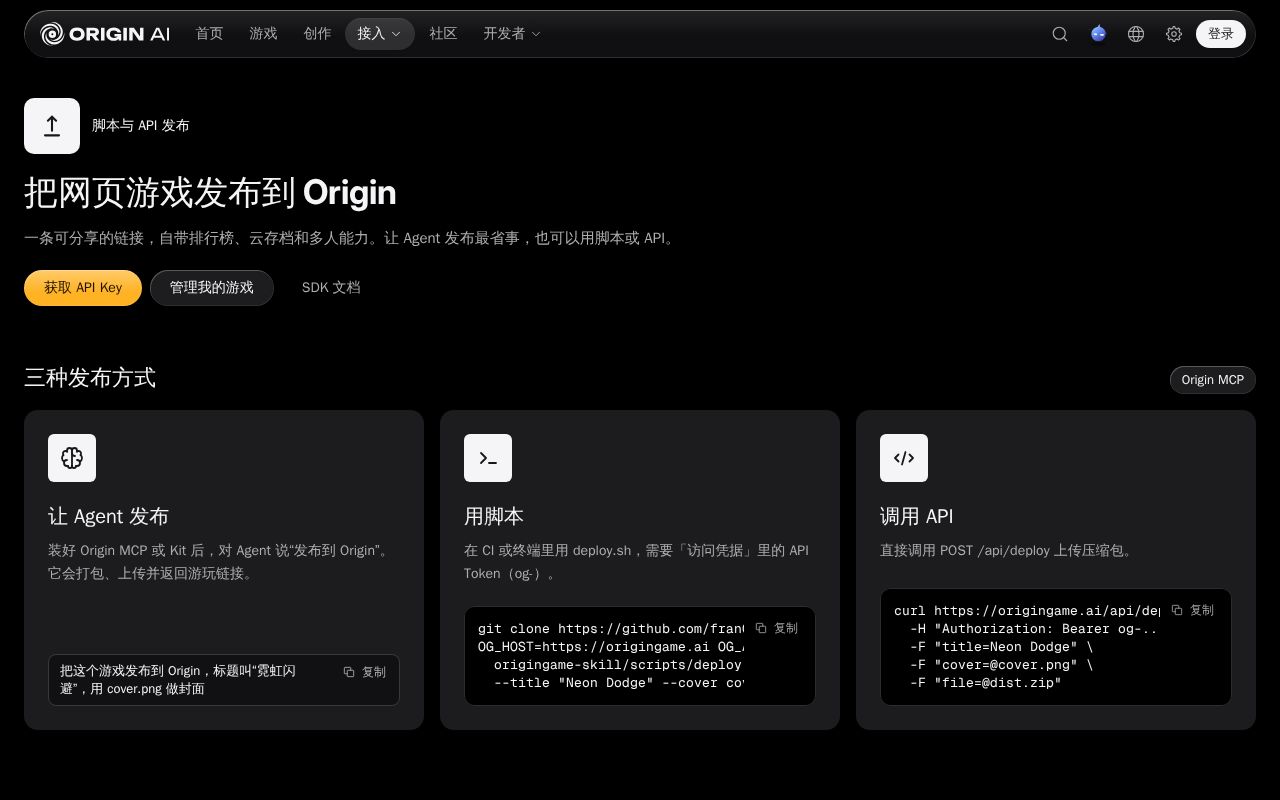Open the 社区 nav item
This screenshot has height=800, width=1280.
click(443, 34)
